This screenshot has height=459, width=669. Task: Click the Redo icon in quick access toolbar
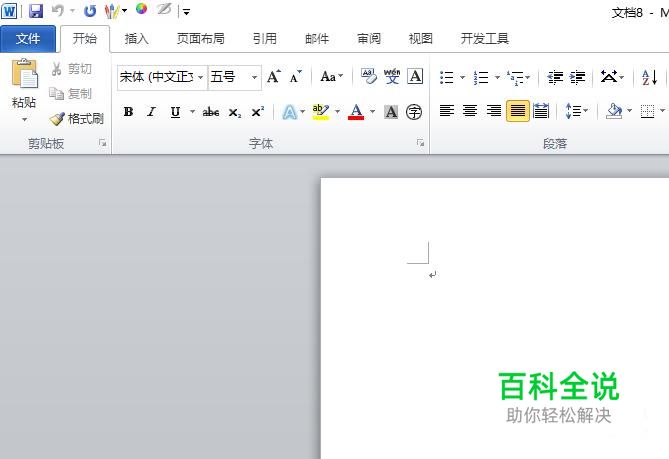[x=90, y=11]
